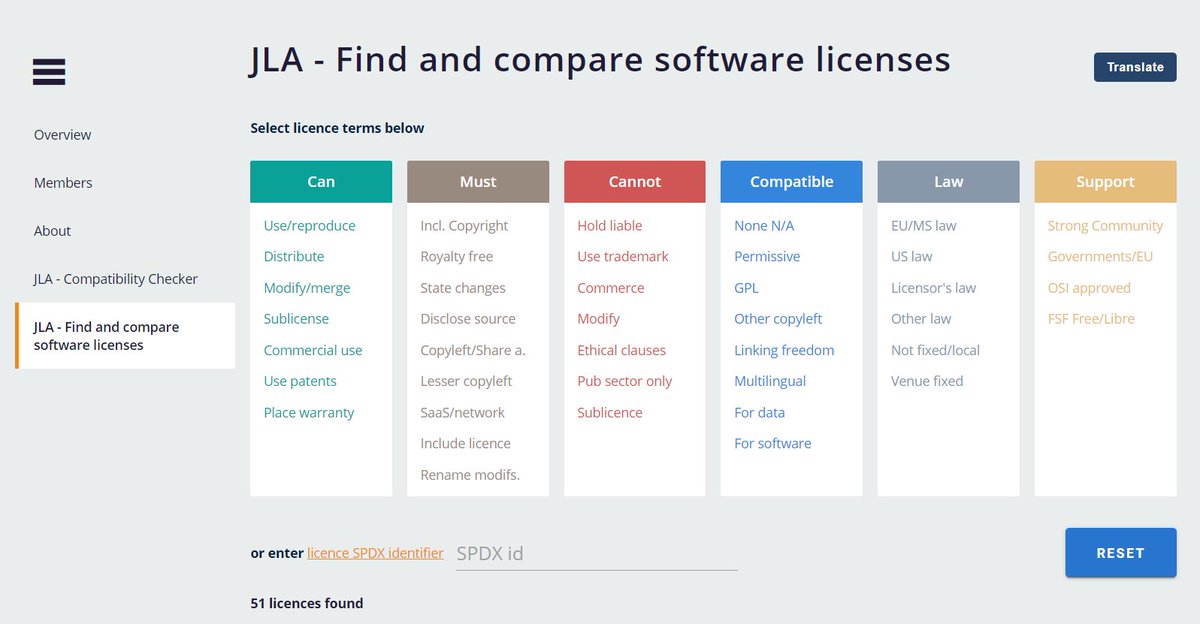The width and height of the screenshot is (1200, 624).
Task: Select the FSF Free/Libre term
Action: tap(1091, 319)
